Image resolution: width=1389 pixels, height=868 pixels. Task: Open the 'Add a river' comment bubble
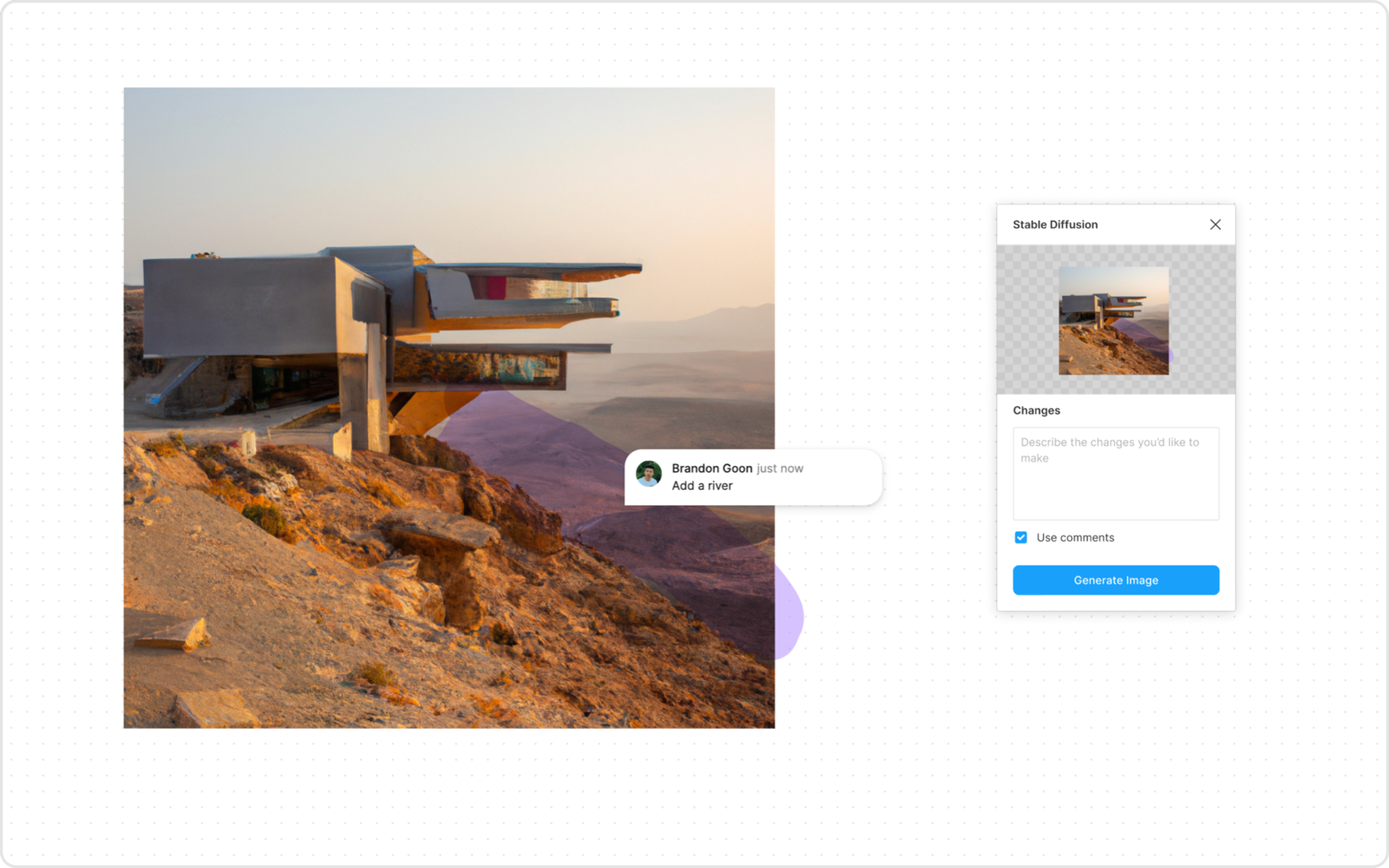pyautogui.click(x=753, y=477)
